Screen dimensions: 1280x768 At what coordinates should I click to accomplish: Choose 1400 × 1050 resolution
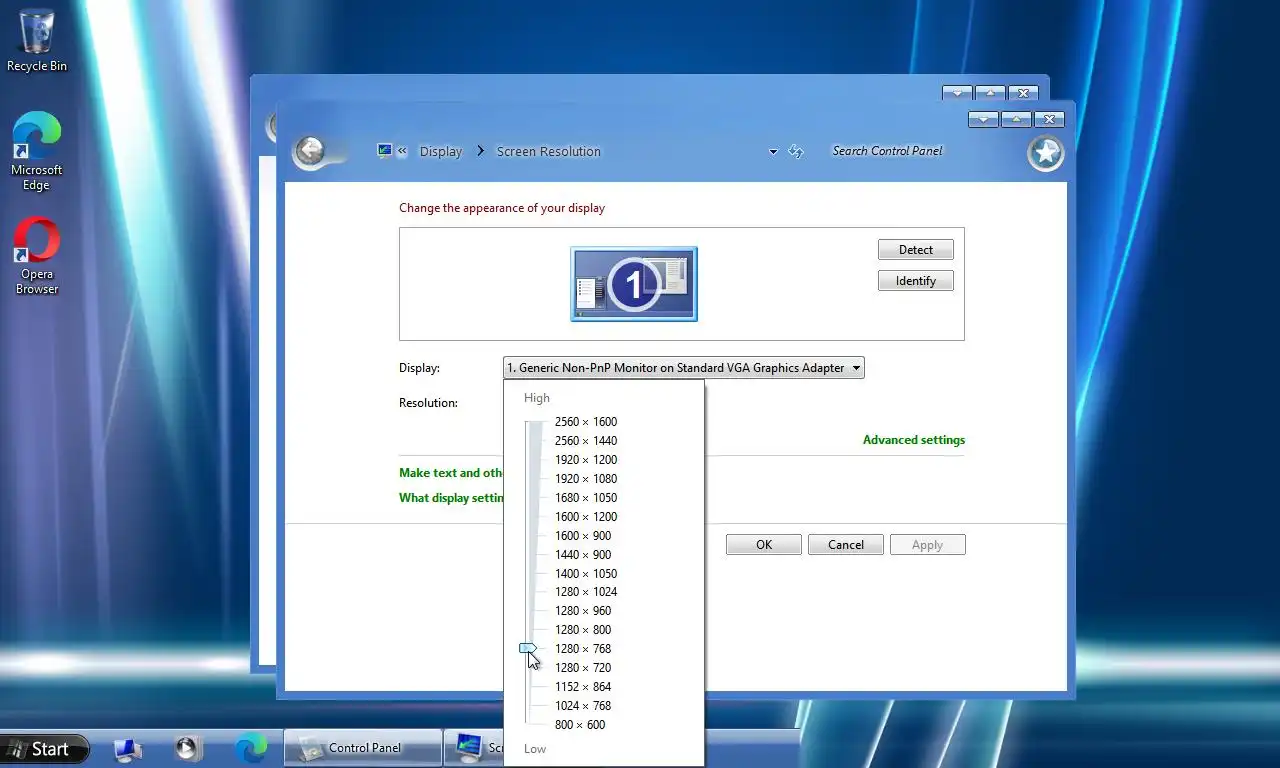click(x=586, y=574)
